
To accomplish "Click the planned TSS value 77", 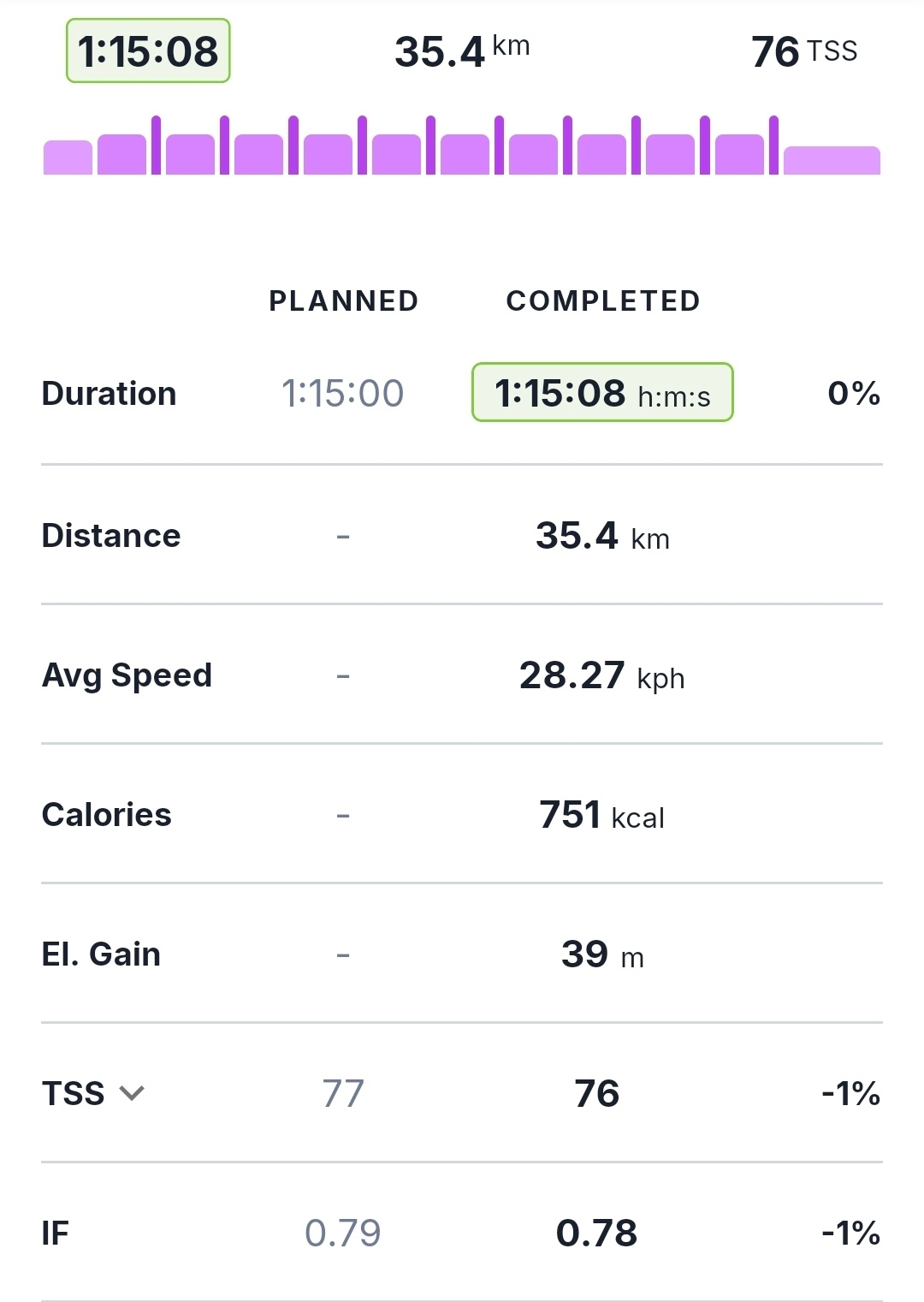I will point(343,1094).
